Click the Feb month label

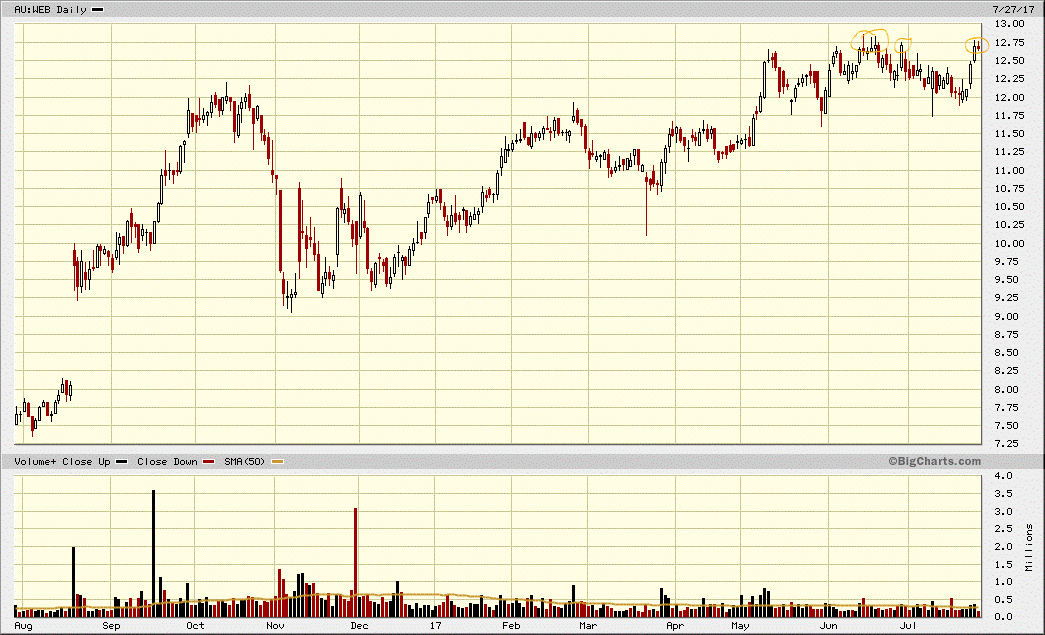point(511,626)
